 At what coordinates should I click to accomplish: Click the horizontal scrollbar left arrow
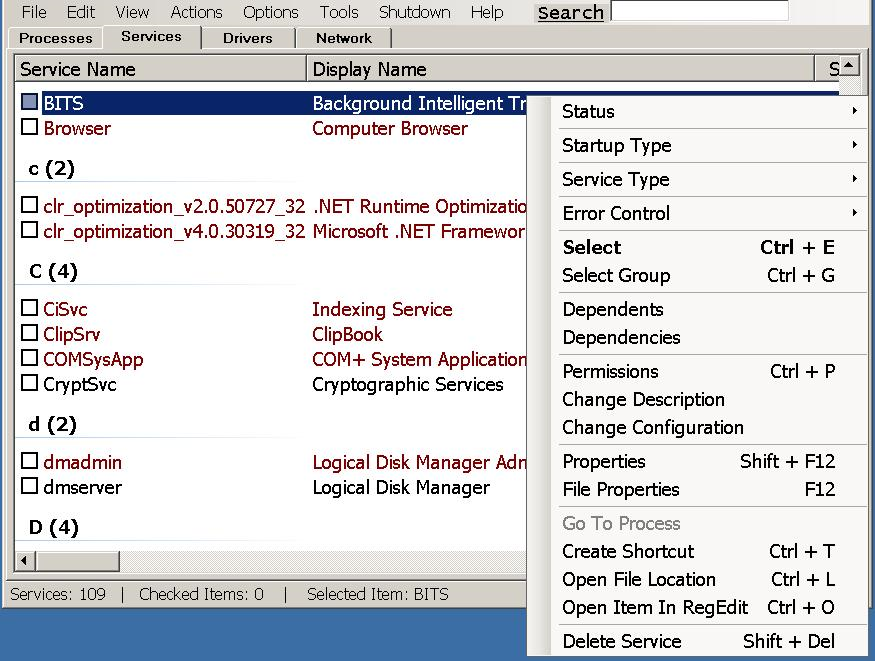pyautogui.click(x=25, y=561)
